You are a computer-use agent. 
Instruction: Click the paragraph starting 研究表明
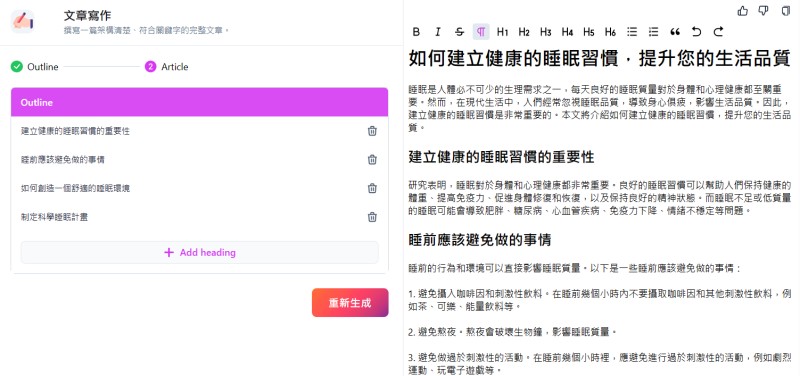[x=600, y=197]
